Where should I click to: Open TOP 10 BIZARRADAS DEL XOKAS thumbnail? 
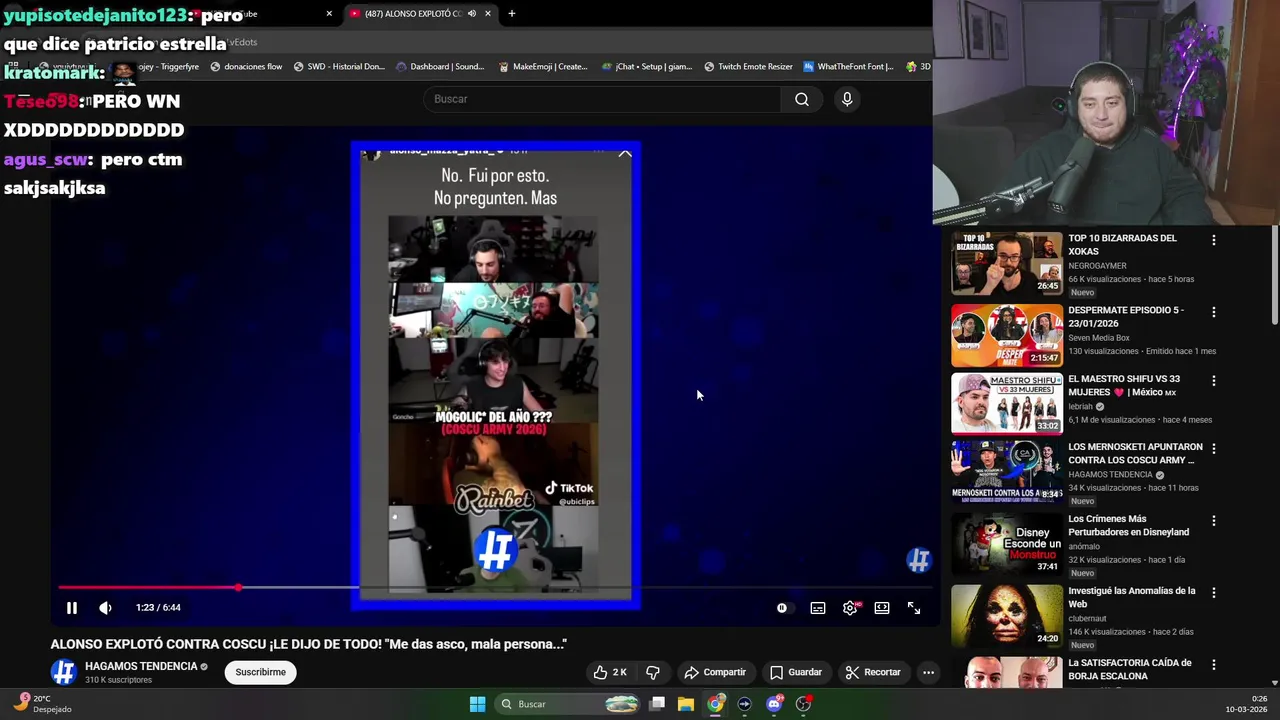point(1007,263)
